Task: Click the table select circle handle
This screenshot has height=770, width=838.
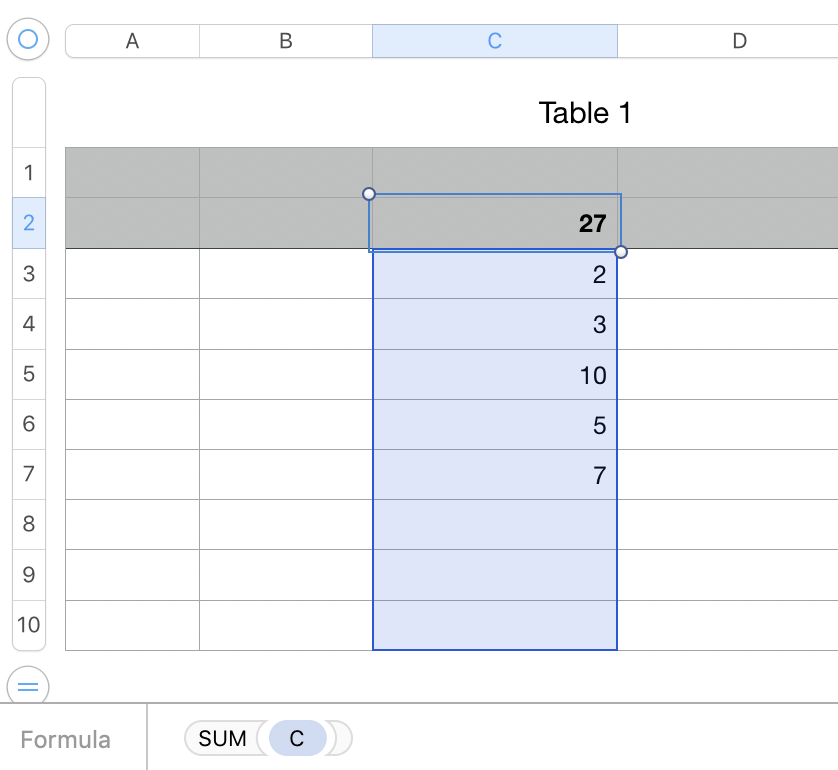Action: [28, 40]
